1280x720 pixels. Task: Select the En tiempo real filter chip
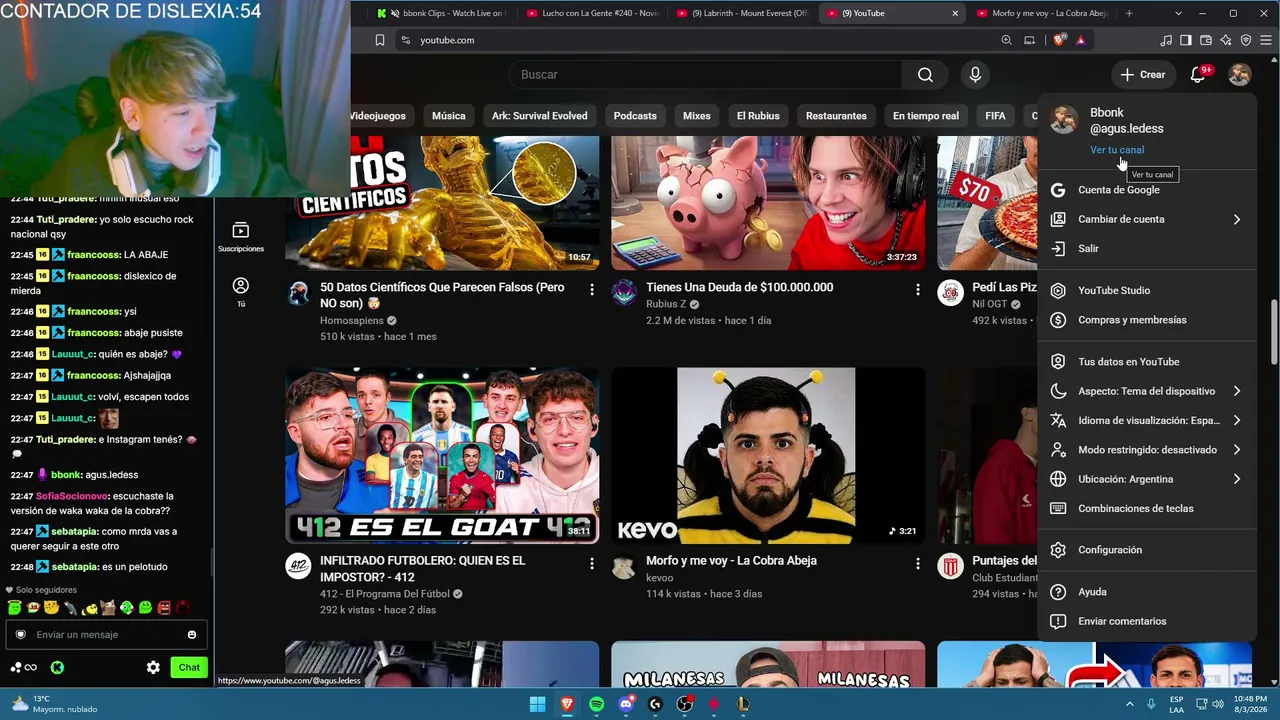tap(926, 116)
